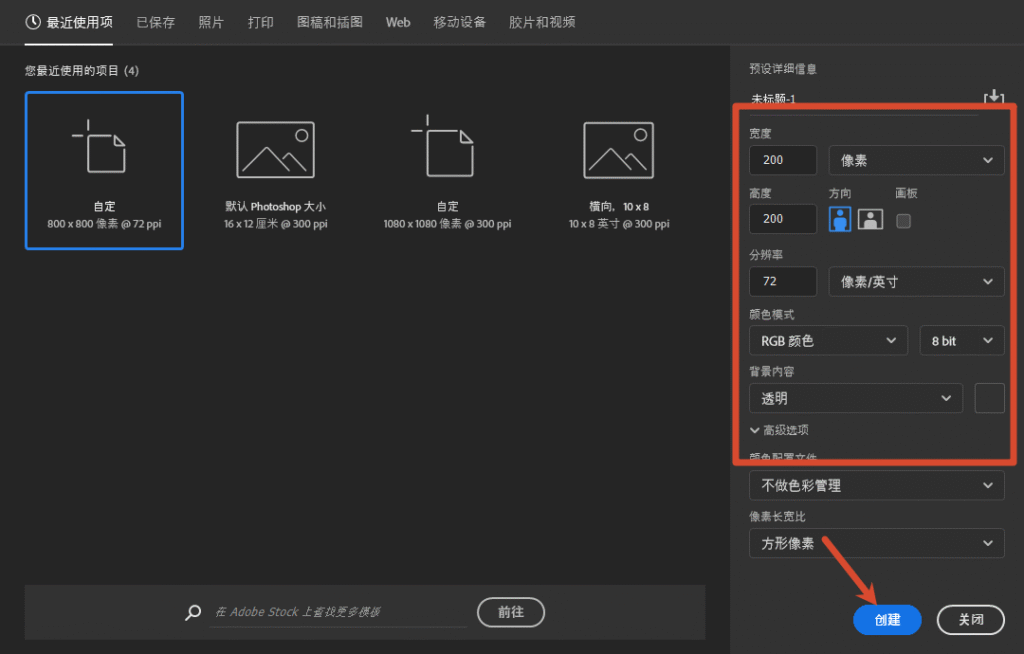Open the RGB 颜色 color mode dropdown
This screenshot has width=1024, height=654.
pyautogui.click(x=828, y=340)
